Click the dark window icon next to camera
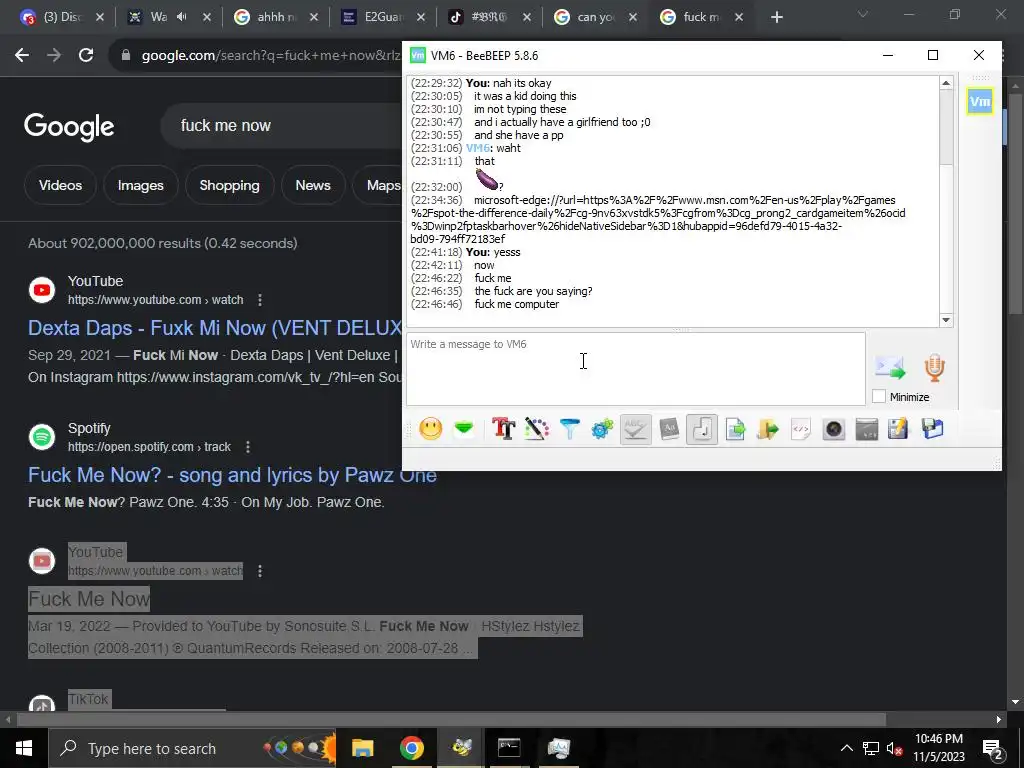Screen dimensions: 1024x768 [867, 429]
